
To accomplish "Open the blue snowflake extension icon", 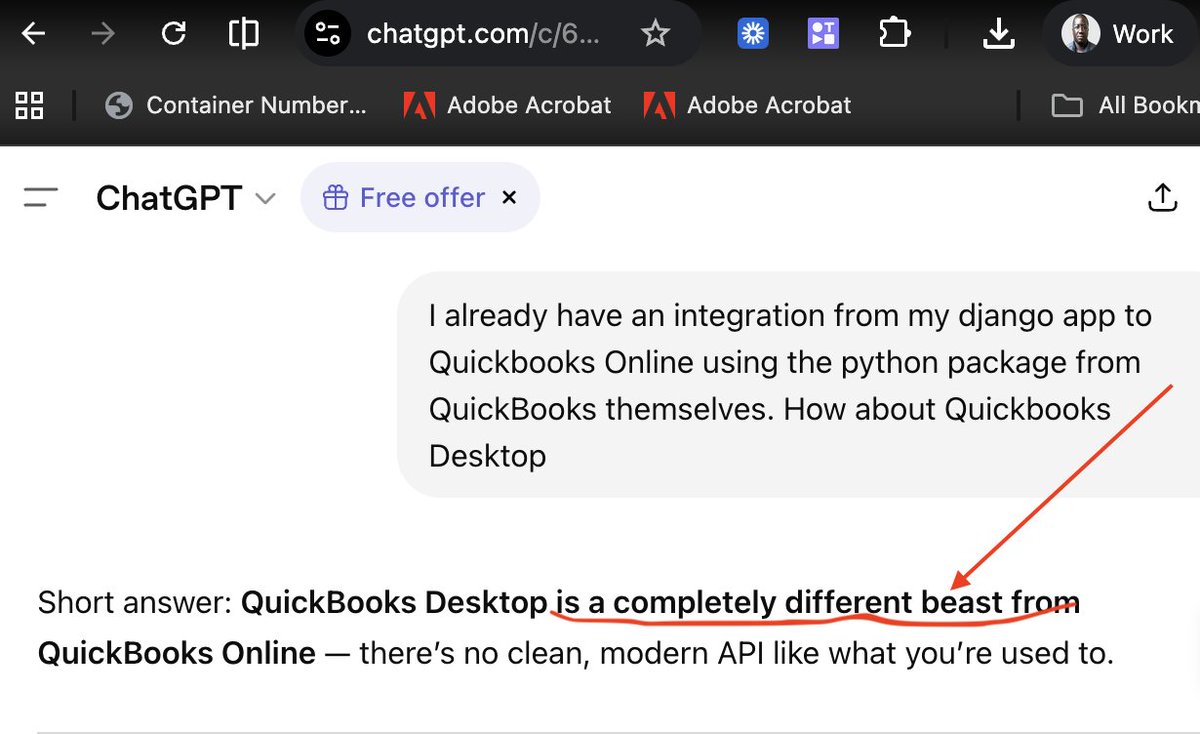I will click(753, 34).
